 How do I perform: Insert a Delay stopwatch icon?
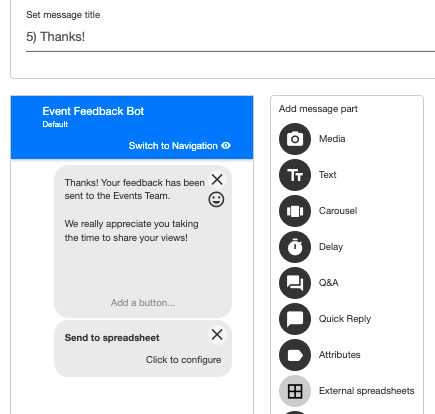pyautogui.click(x=295, y=247)
